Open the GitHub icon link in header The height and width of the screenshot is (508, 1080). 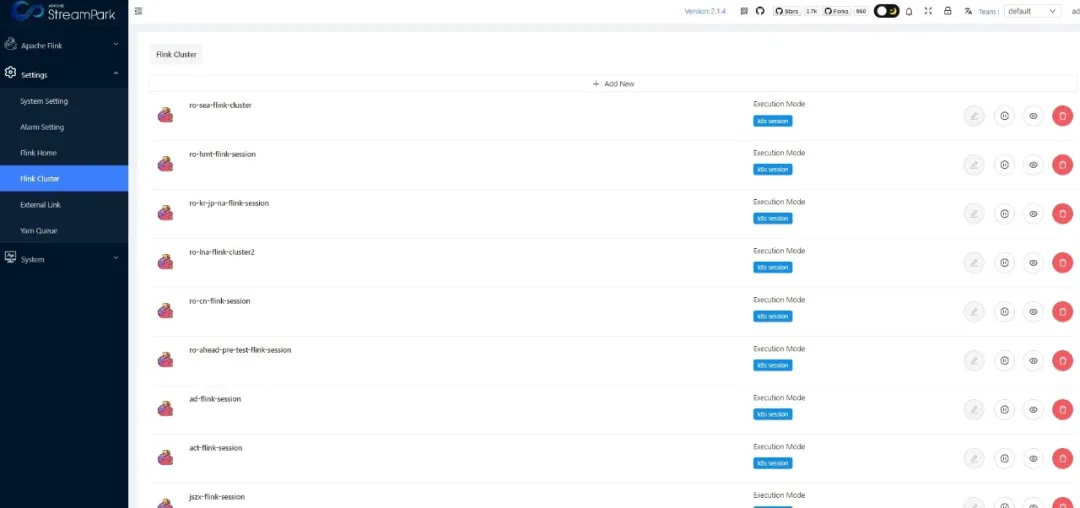pyautogui.click(x=760, y=11)
